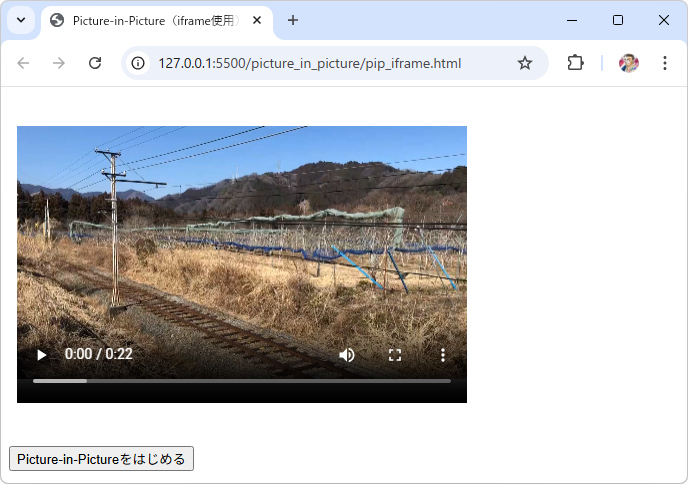The width and height of the screenshot is (688, 484).
Task: Mute the video using speaker icon
Action: (x=347, y=355)
